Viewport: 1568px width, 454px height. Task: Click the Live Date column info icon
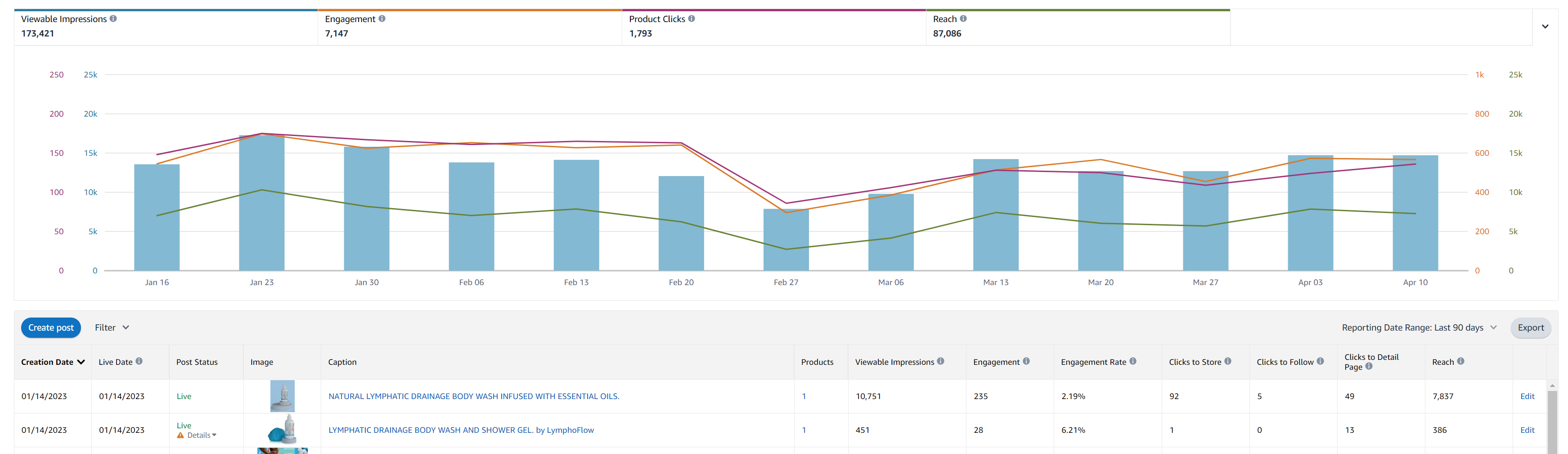point(139,361)
